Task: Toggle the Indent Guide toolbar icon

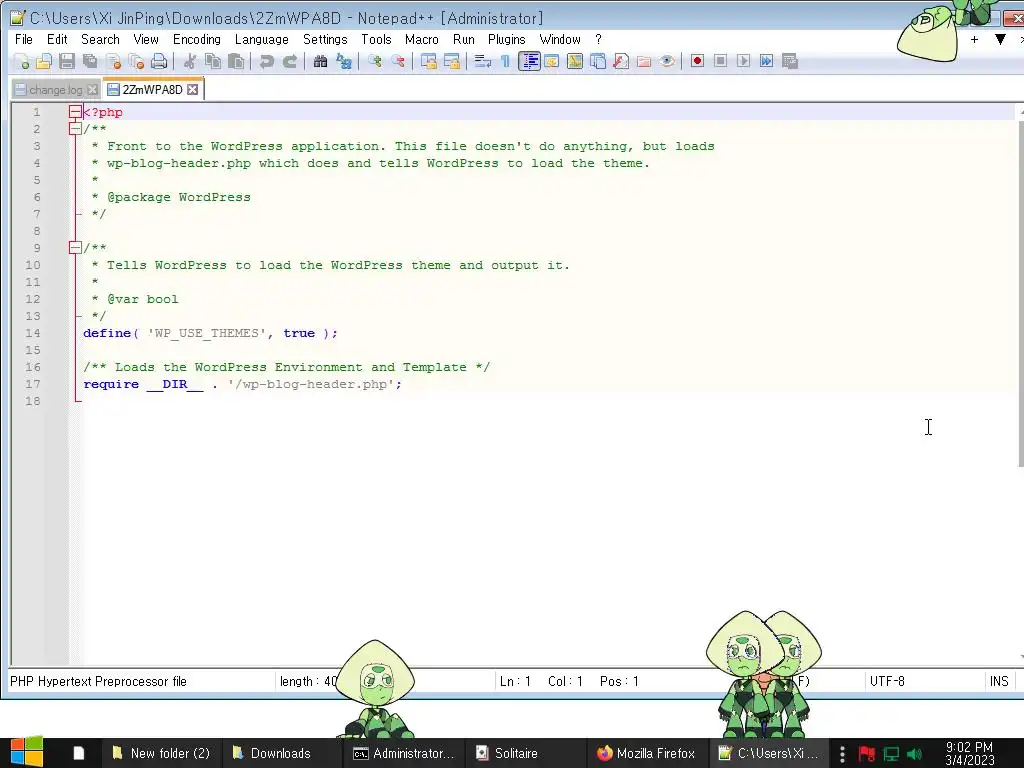Action: point(530,61)
